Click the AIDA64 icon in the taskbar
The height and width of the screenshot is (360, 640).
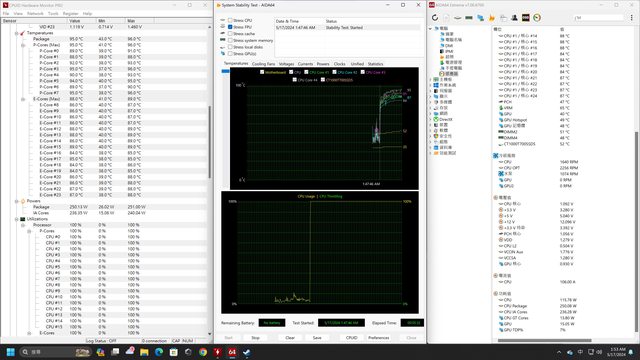tap(232, 352)
